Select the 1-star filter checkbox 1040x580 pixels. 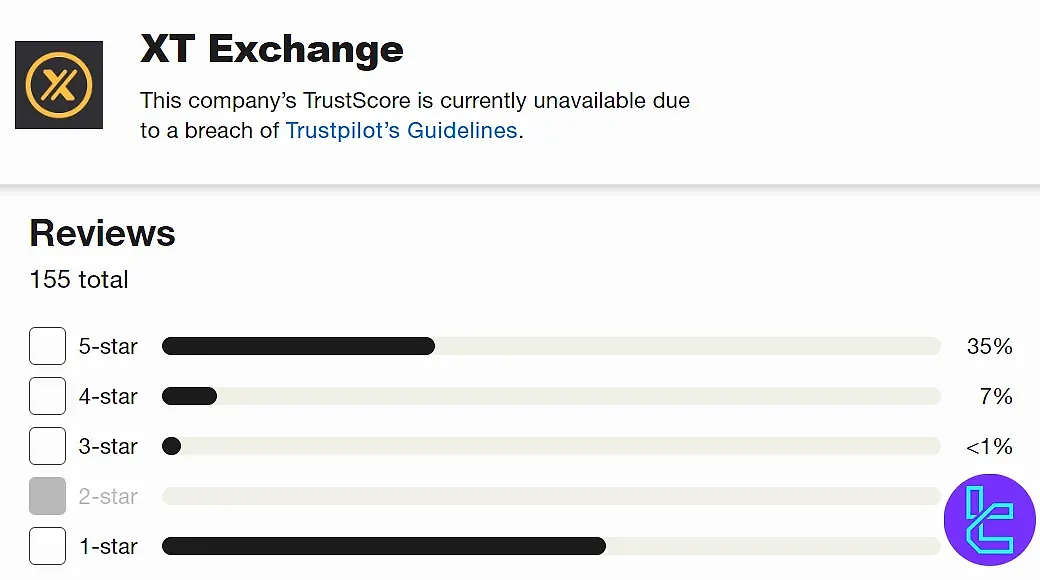point(47,546)
